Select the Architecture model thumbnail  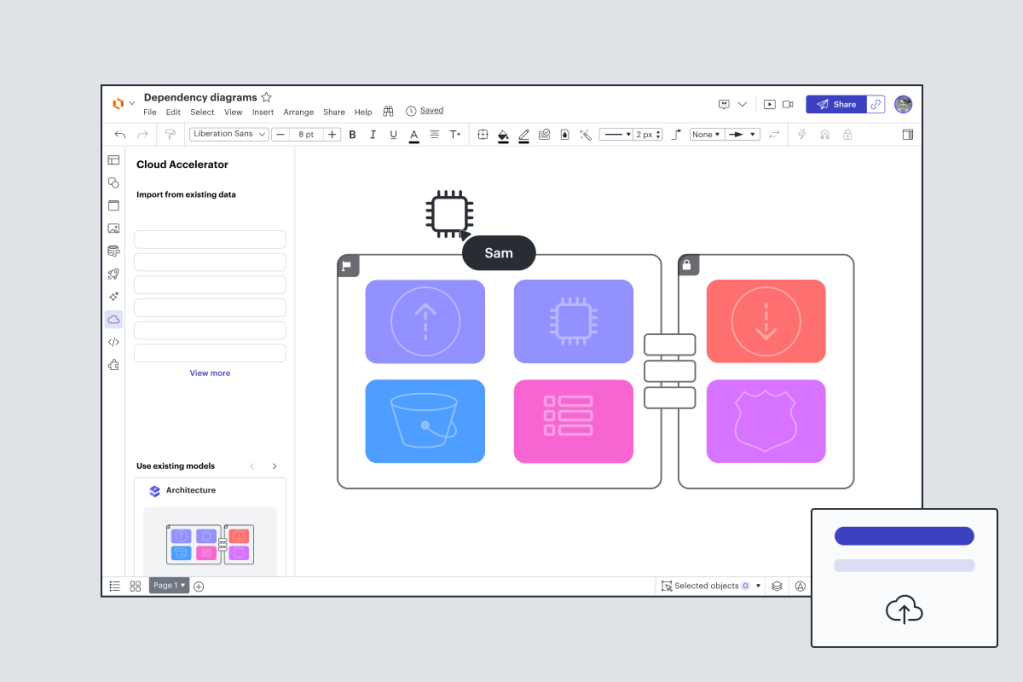[210, 543]
